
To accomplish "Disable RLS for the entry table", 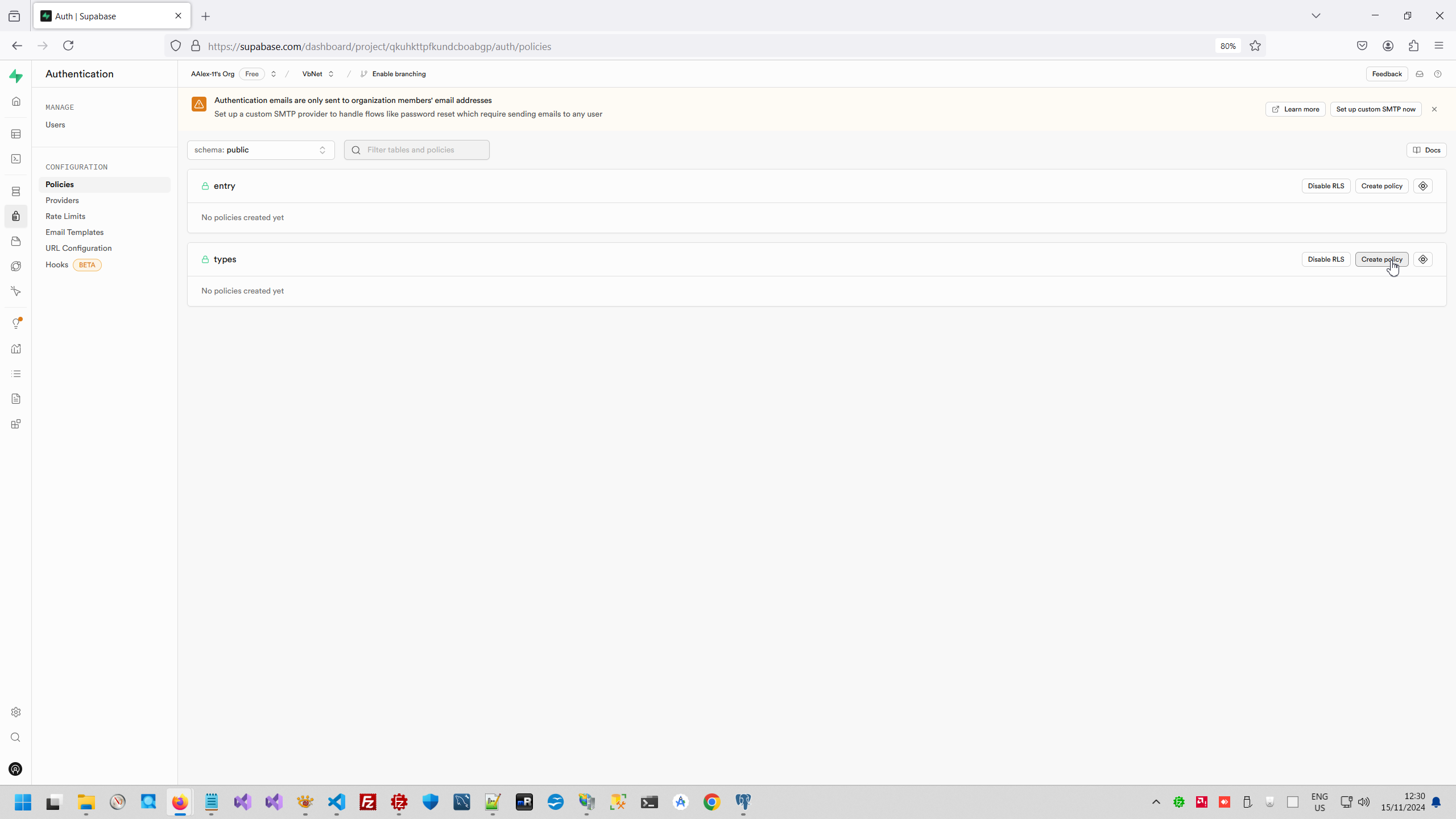I will (x=1325, y=186).
